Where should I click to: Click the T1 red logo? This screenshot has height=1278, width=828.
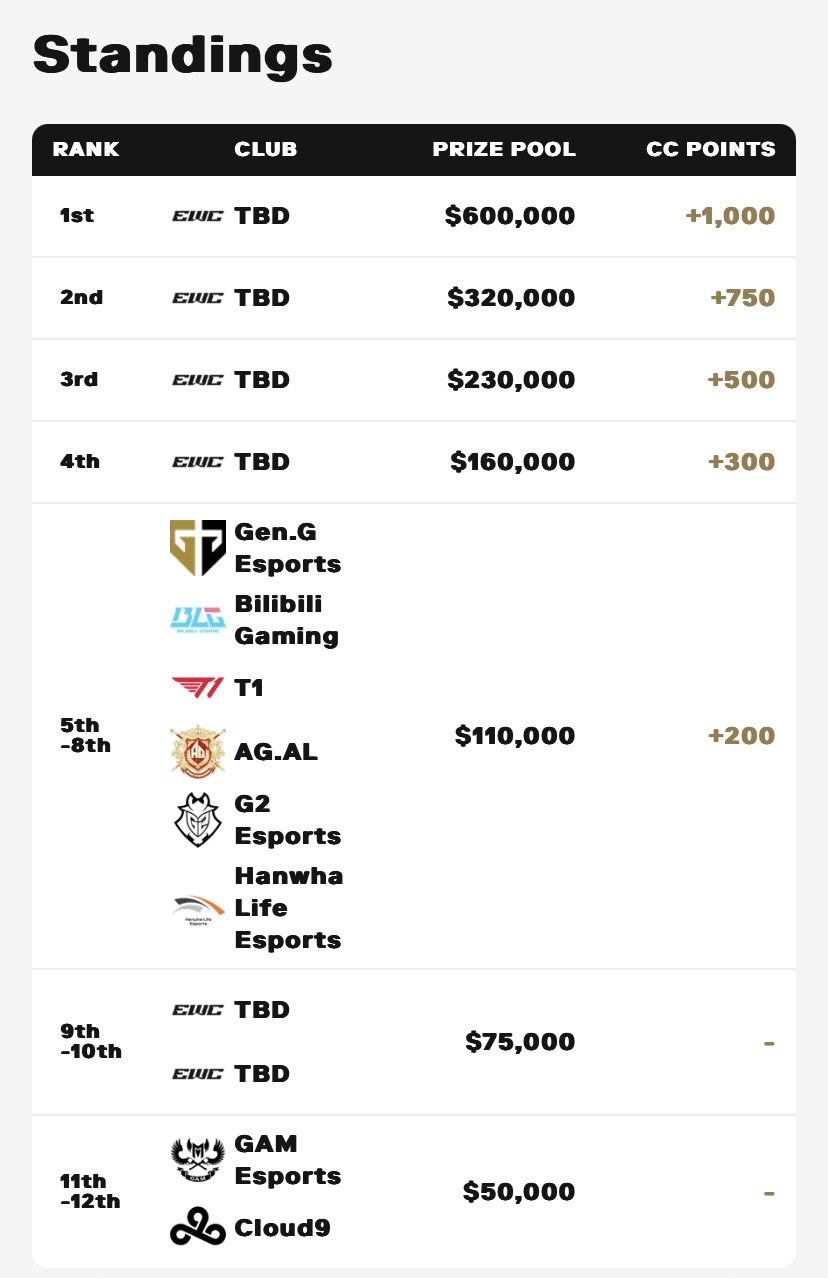(x=197, y=688)
